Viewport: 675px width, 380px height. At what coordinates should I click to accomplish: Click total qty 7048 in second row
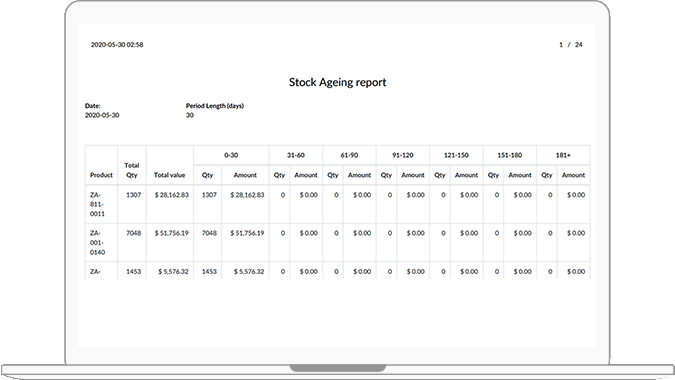coord(133,233)
